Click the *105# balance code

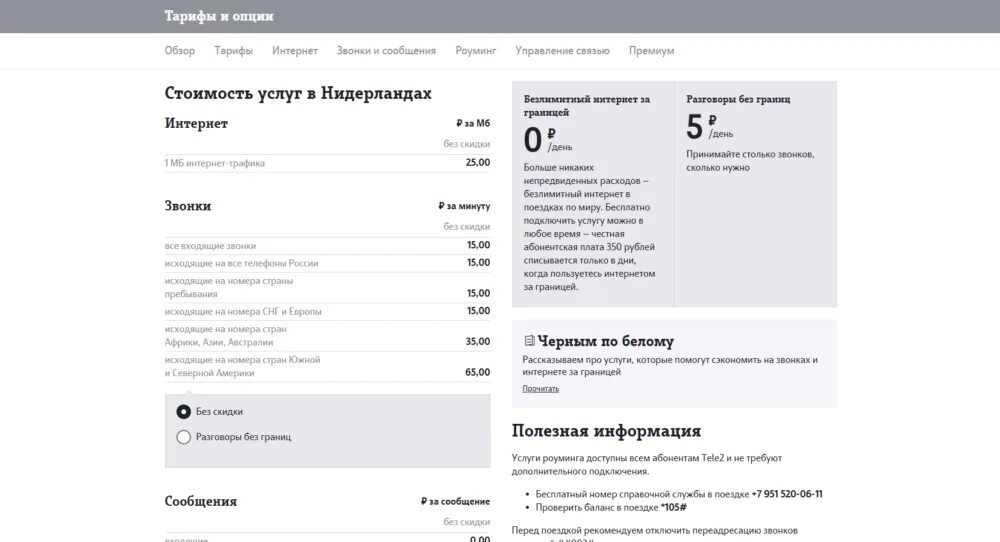673,508
